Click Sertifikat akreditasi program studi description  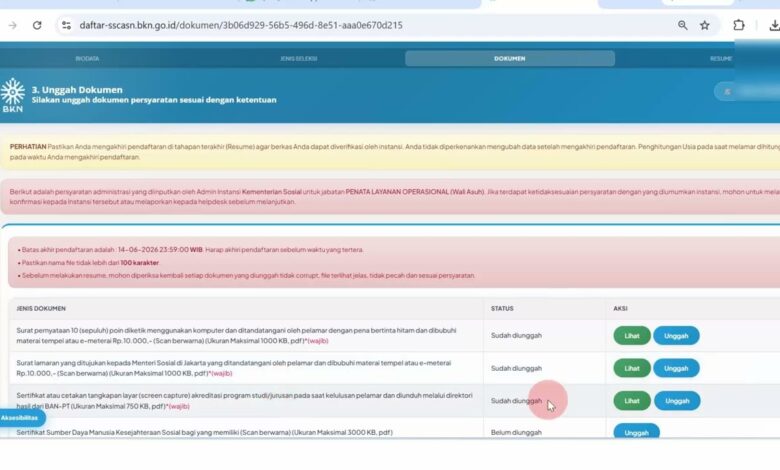click(x=244, y=401)
